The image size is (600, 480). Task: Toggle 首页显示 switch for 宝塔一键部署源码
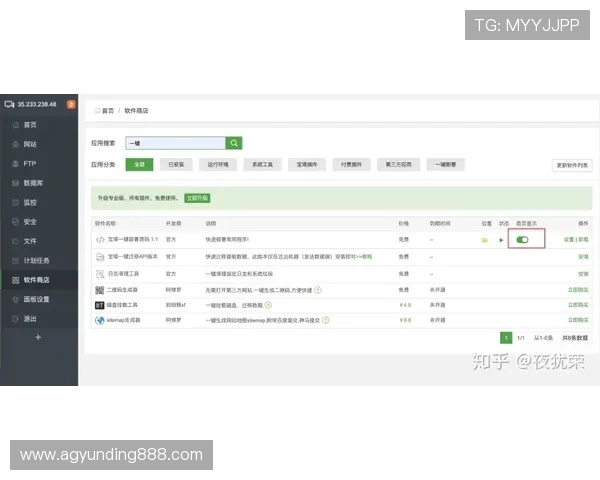coord(522,240)
